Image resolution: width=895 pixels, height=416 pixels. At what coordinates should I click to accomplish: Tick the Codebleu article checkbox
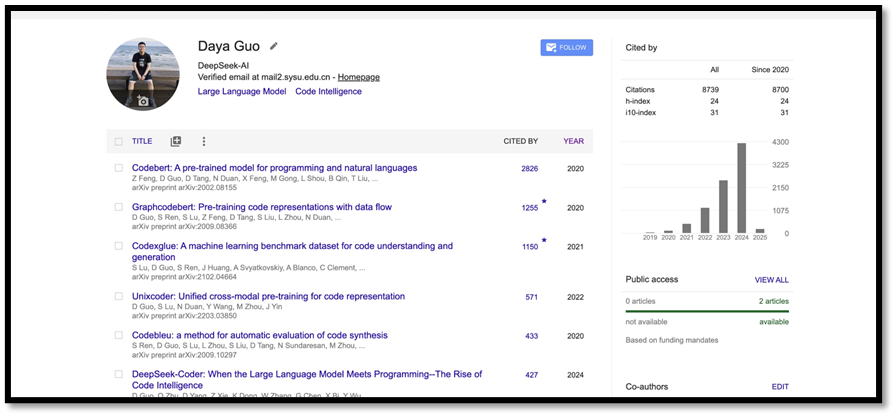pos(118,336)
